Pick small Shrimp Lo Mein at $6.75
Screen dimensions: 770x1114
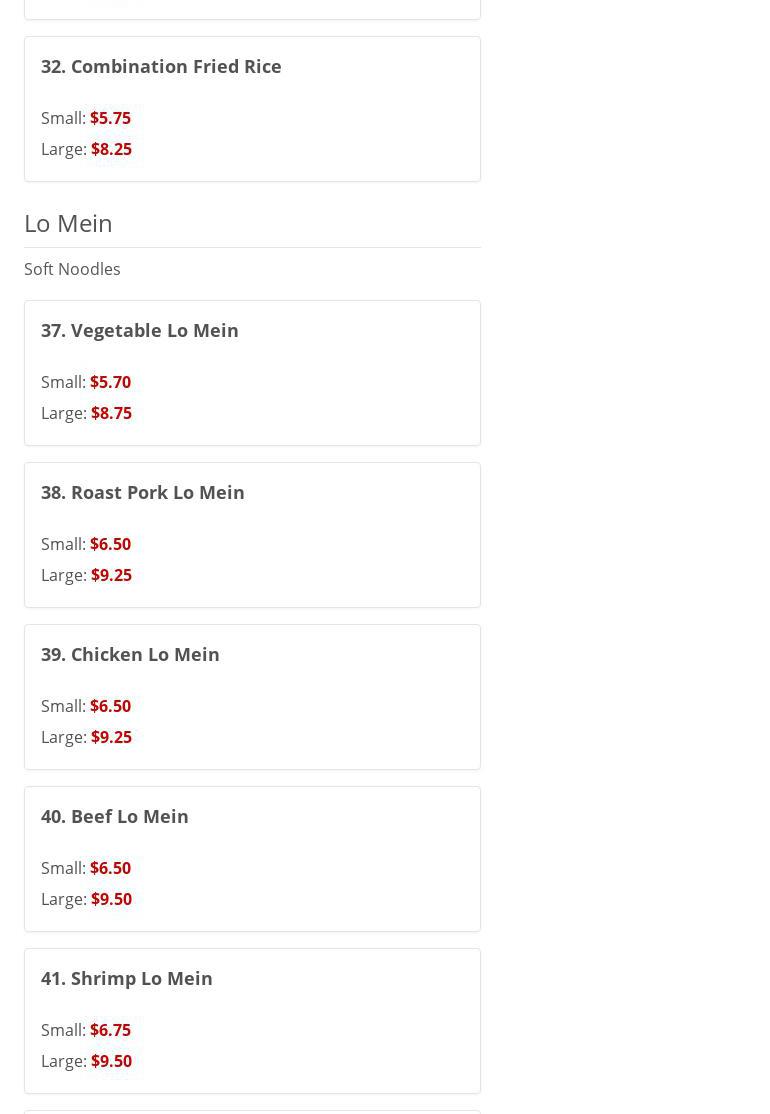pos(110,1030)
